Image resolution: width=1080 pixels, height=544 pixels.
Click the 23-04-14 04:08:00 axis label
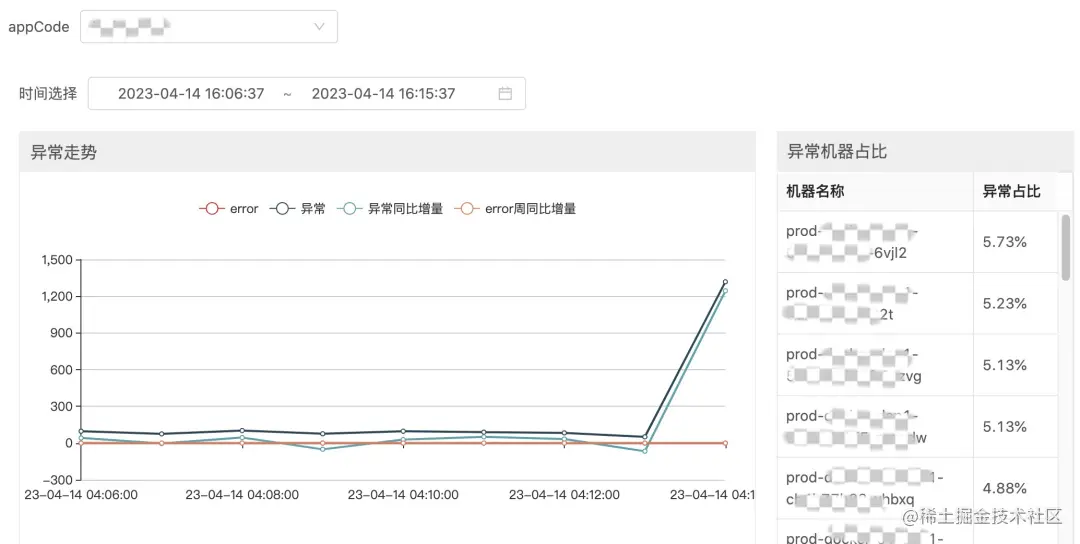click(242, 495)
